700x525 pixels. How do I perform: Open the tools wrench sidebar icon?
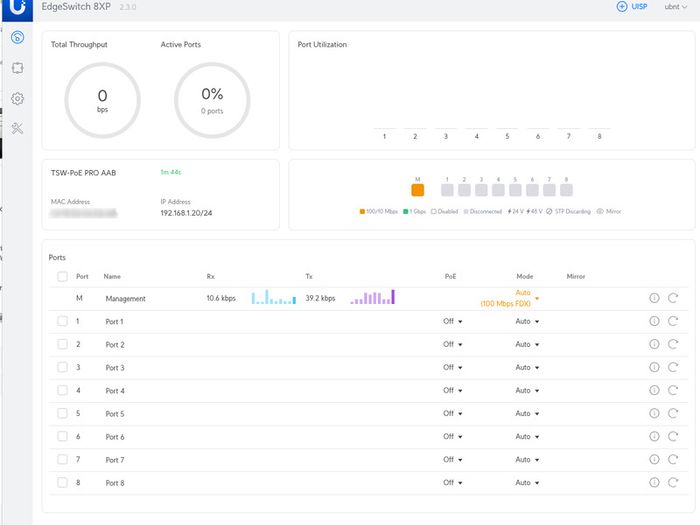17,129
